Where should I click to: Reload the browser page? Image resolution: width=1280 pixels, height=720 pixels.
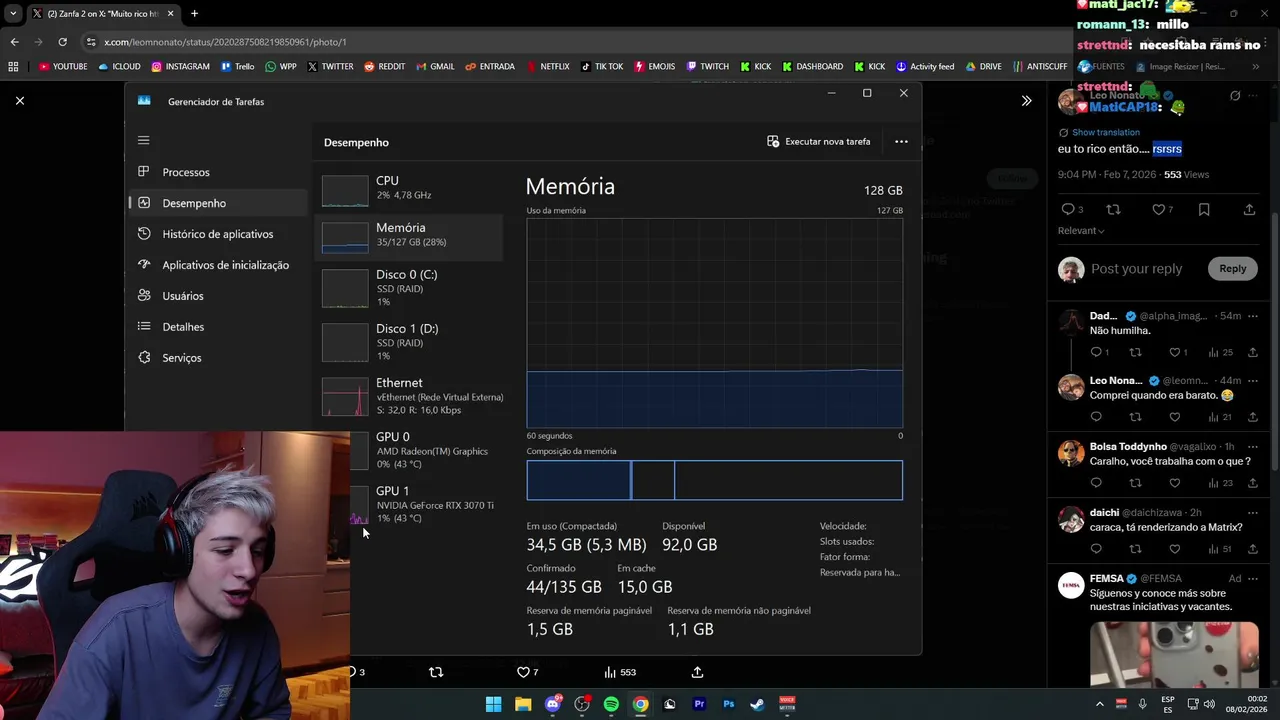(62, 42)
